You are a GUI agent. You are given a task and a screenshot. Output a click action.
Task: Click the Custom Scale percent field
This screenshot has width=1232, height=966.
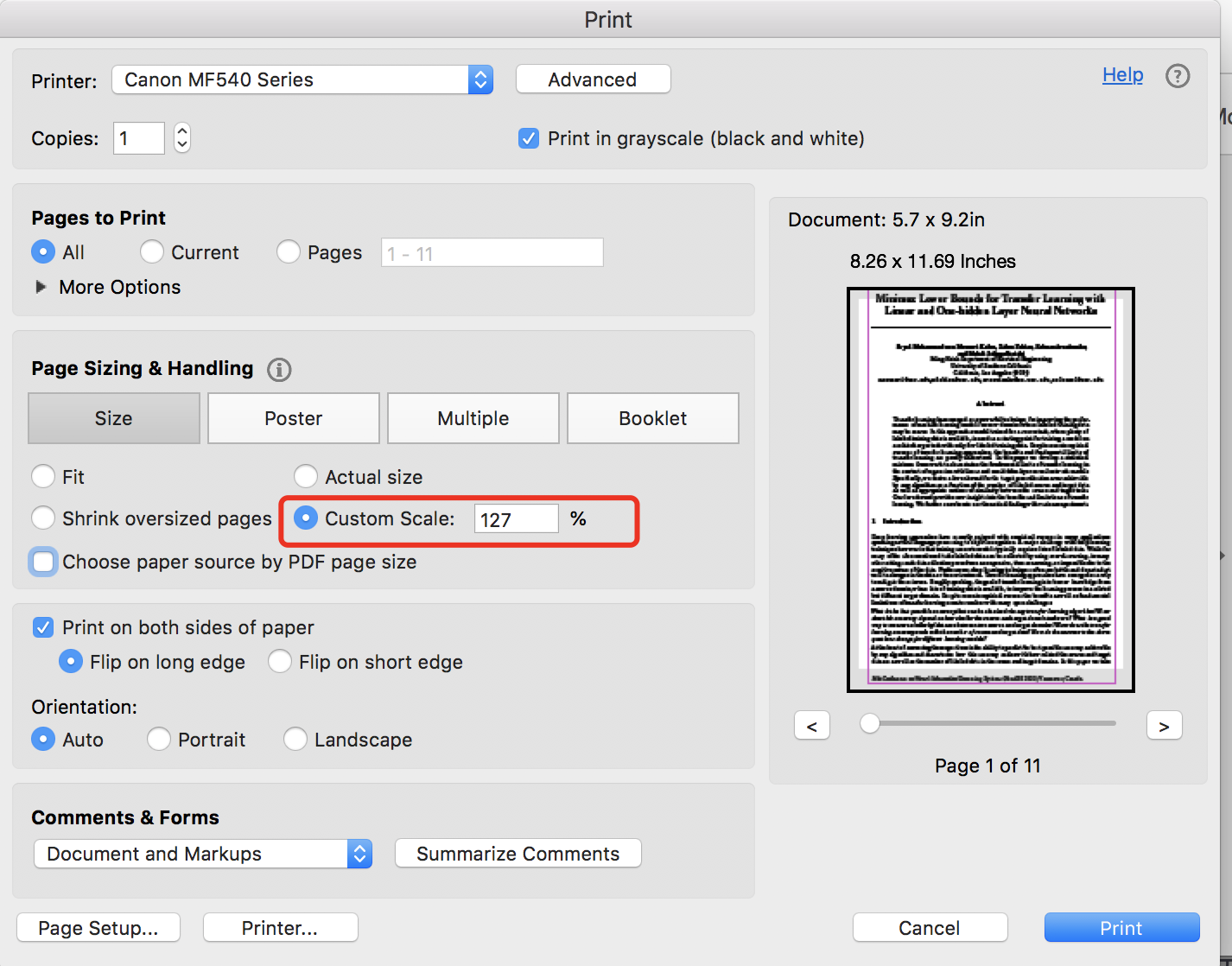[517, 518]
